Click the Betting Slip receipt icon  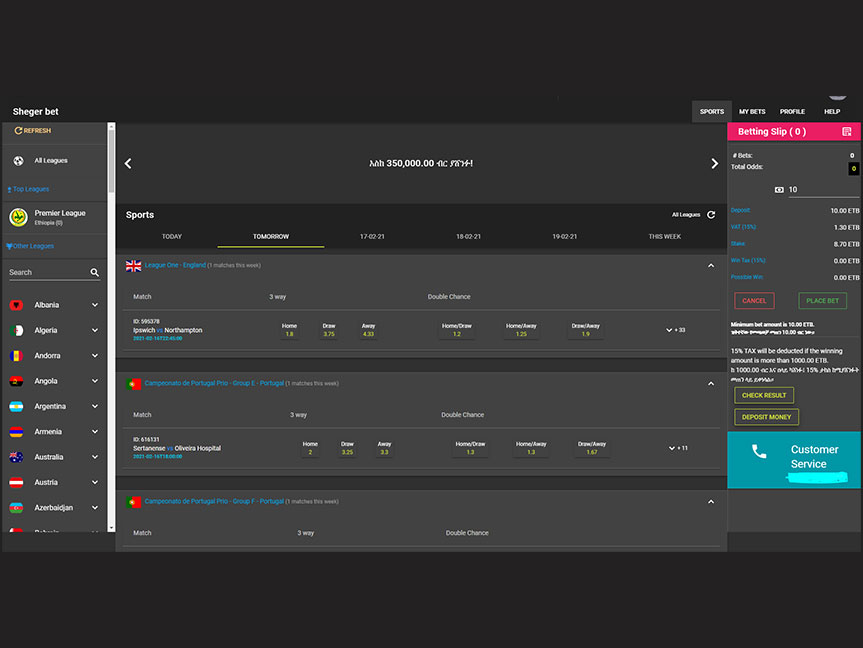click(x=846, y=132)
